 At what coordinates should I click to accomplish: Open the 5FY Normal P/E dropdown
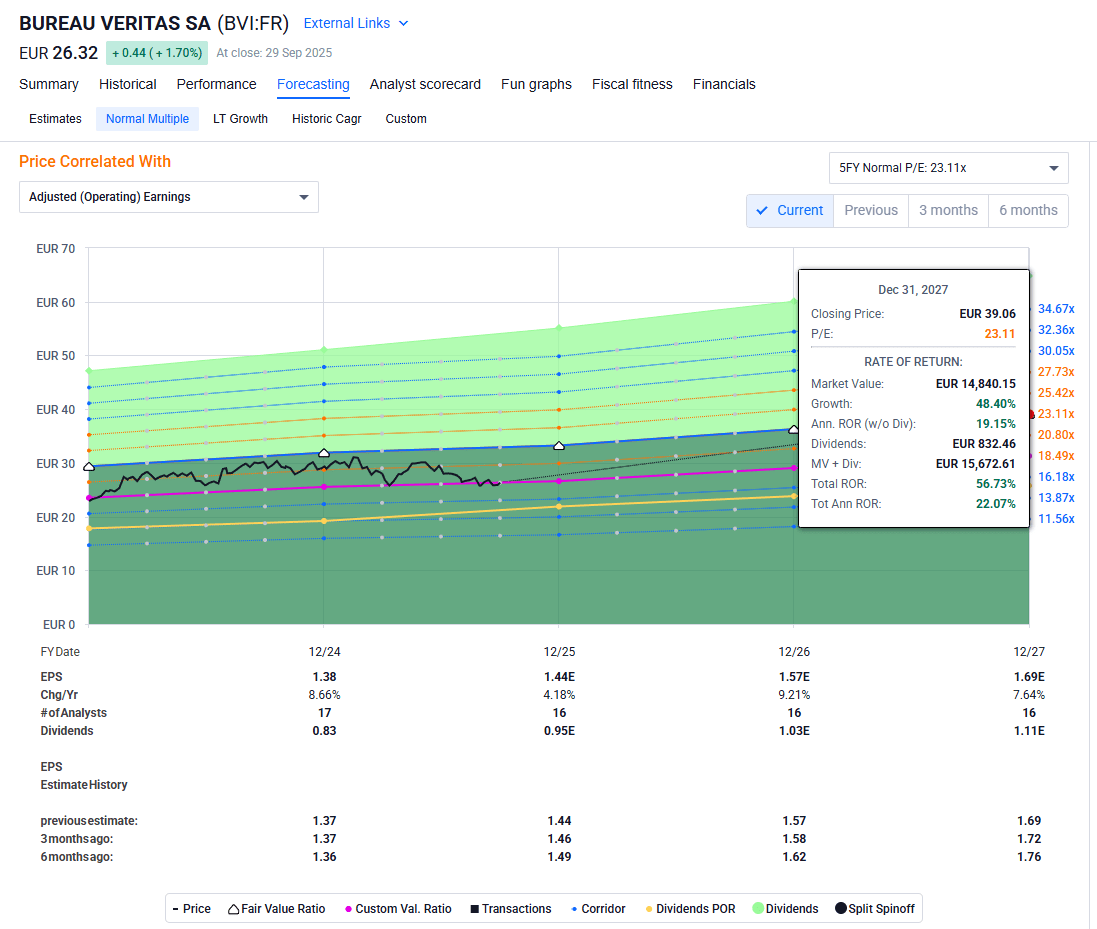948,167
